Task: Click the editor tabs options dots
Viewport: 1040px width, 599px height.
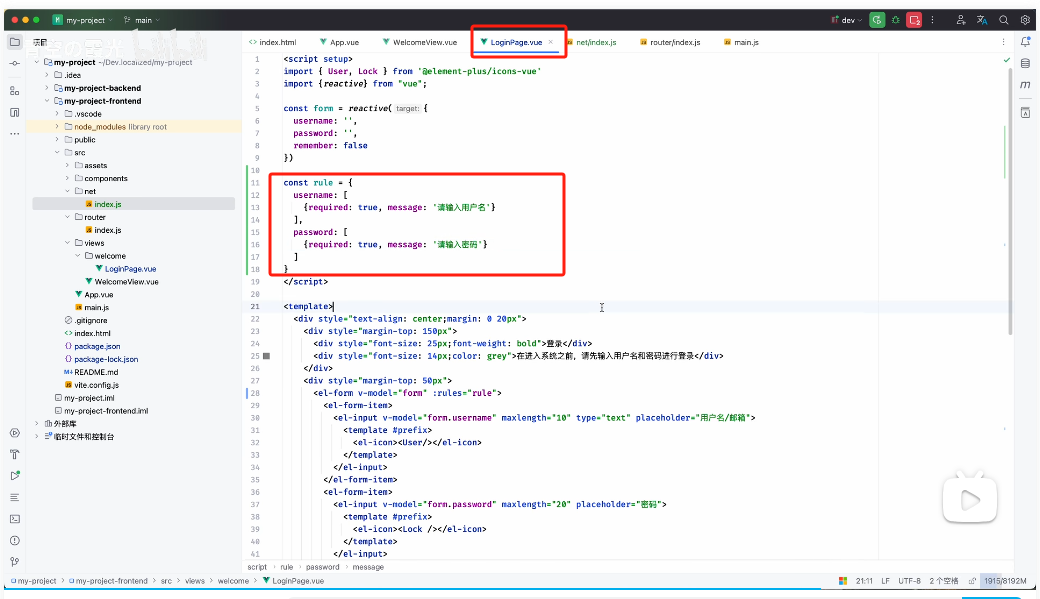Action: coord(1003,42)
